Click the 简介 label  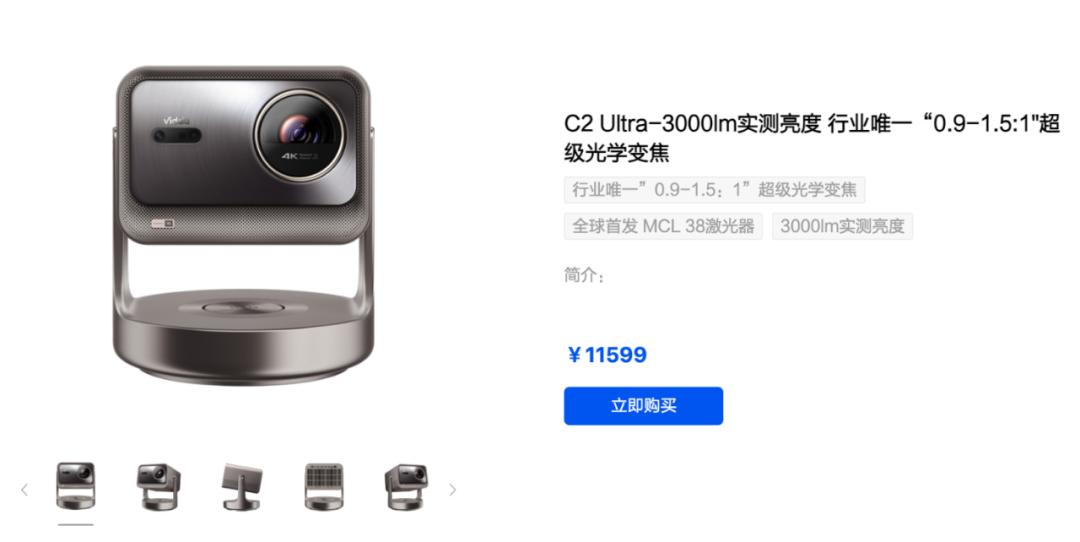click(584, 275)
